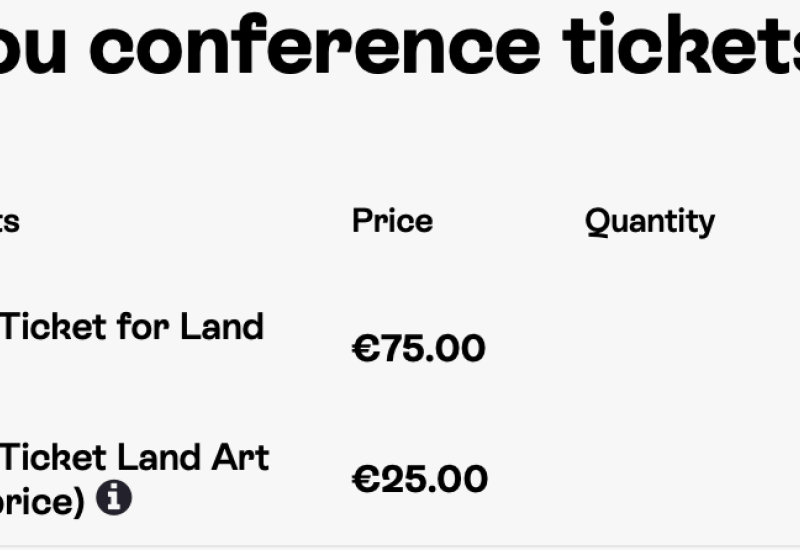
Task: Click the 'Ticket for Land' ticket name
Action: click(132, 327)
